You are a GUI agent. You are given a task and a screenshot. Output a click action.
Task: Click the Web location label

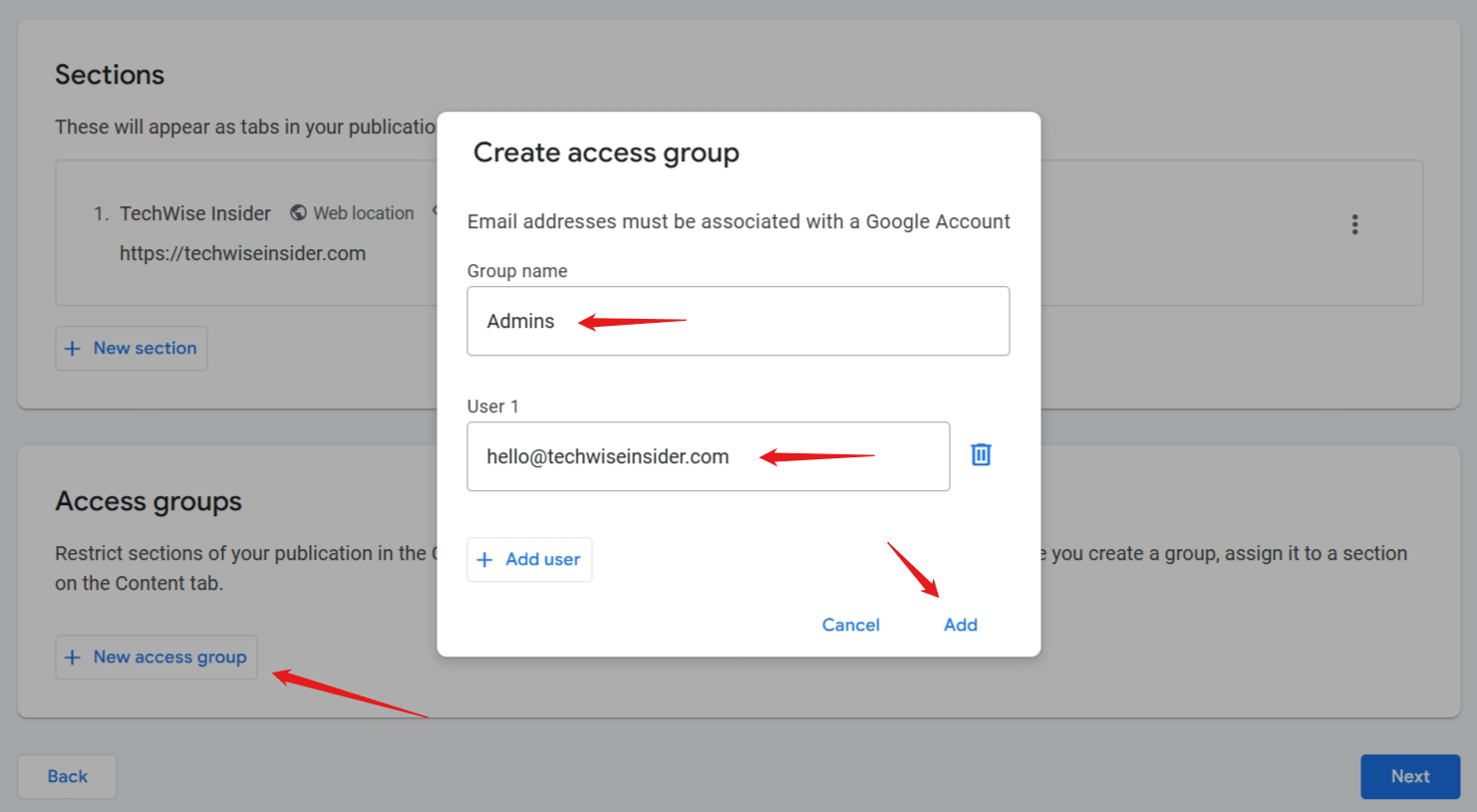click(x=364, y=213)
